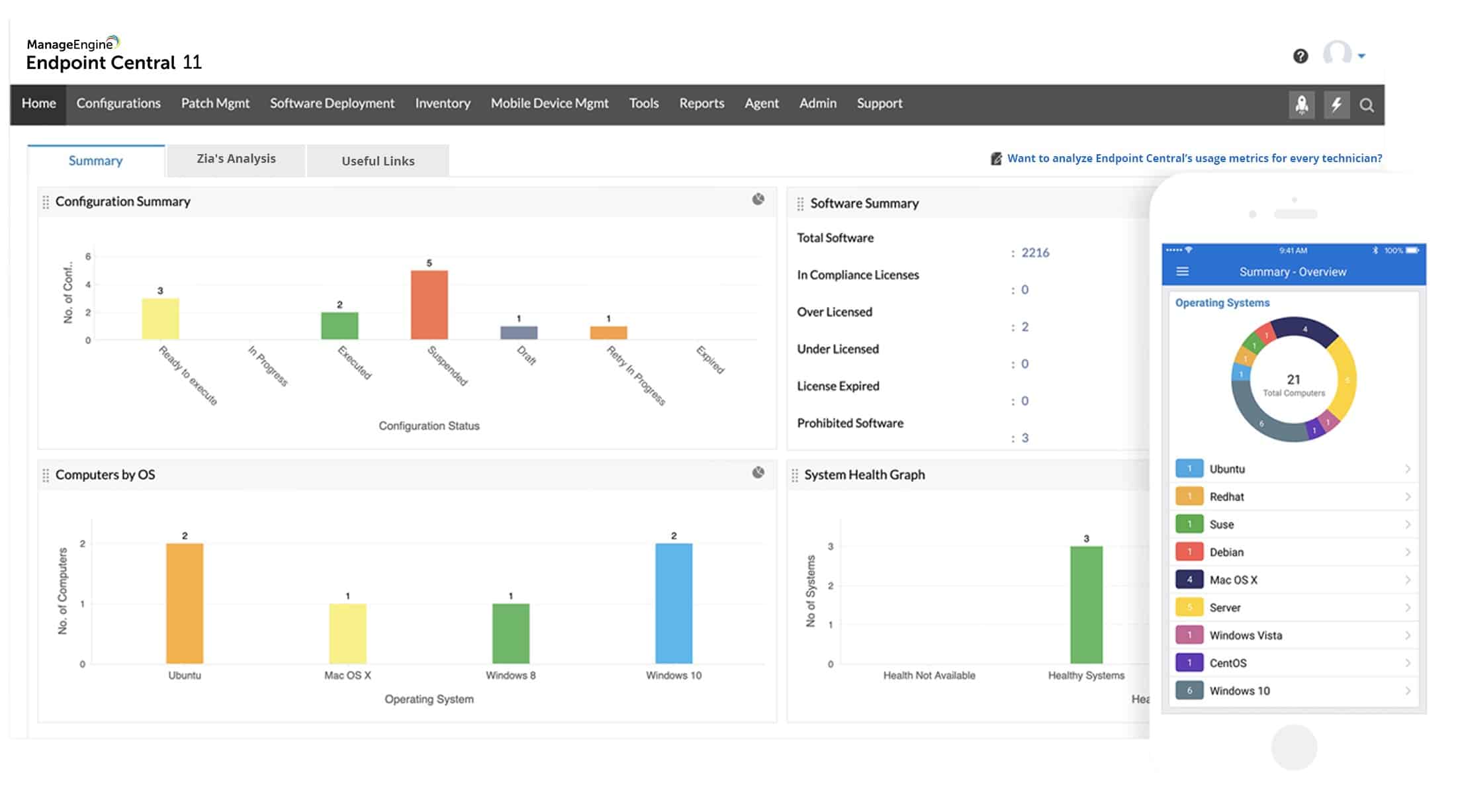Switch to the Zia's Analysis tab
This screenshot has width=1460, height=812.
coord(236,159)
